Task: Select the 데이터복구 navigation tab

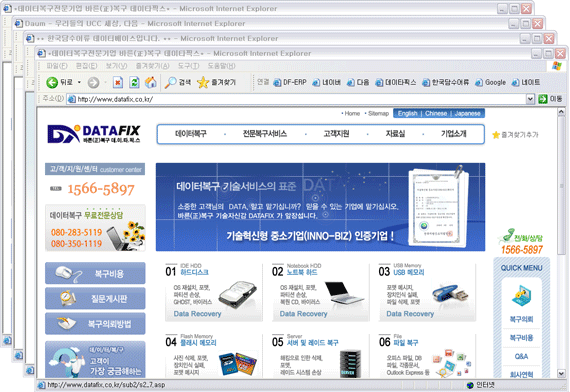Action: (x=191, y=134)
